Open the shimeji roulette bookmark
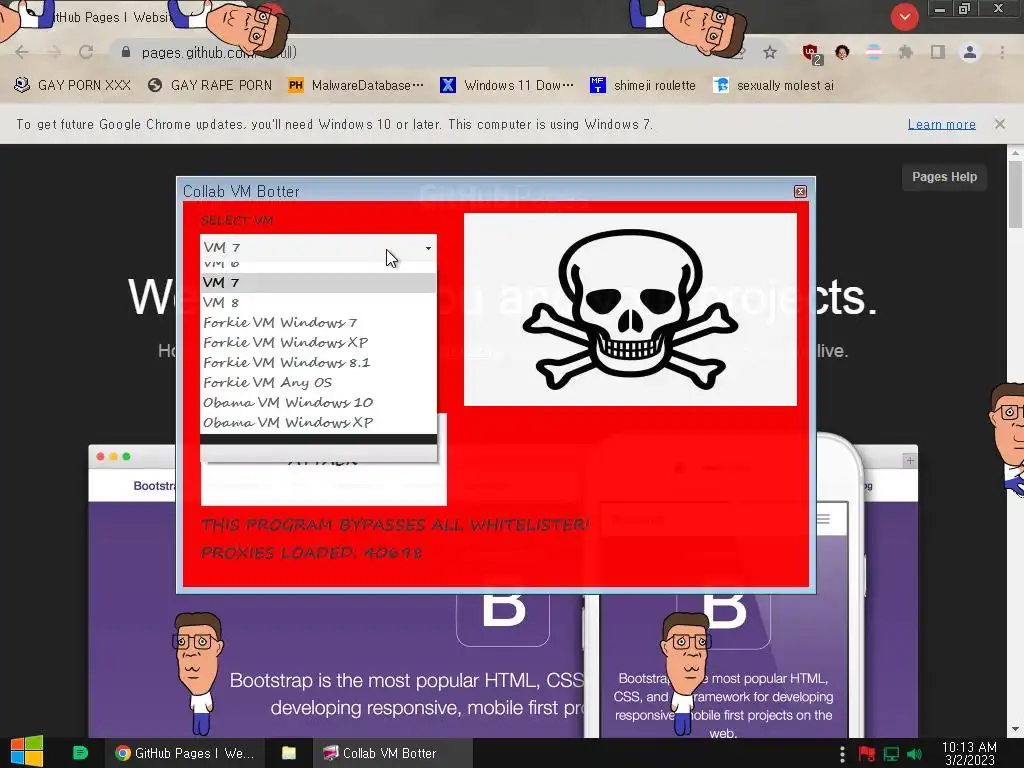 (643, 86)
